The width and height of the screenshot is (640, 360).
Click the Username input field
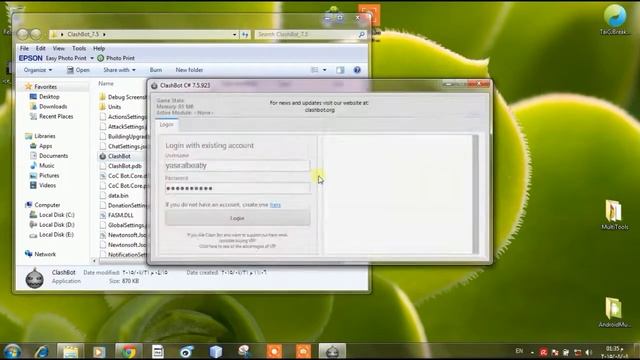click(x=237, y=165)
